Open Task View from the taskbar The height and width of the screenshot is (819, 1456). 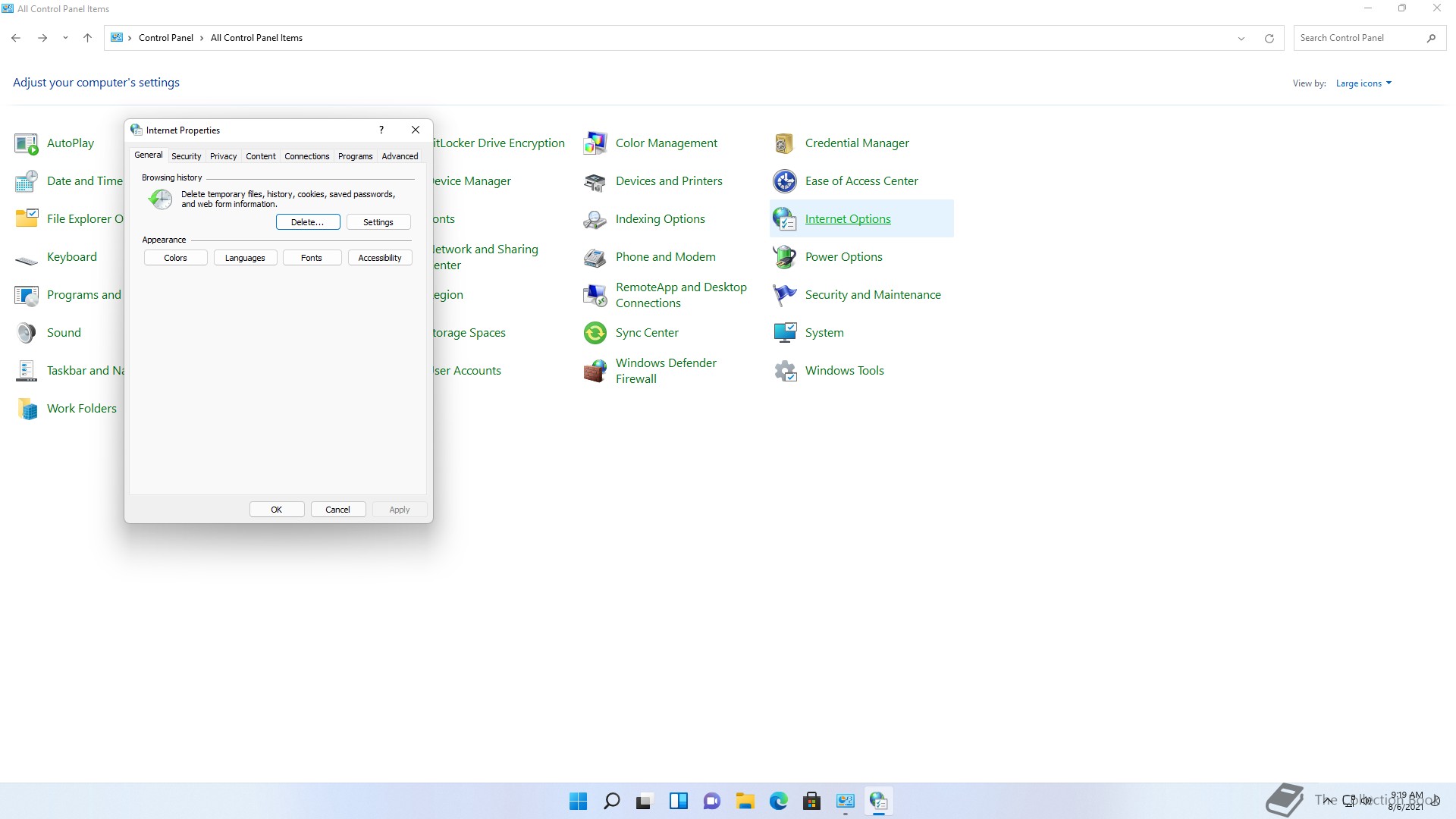coord(645,801)
